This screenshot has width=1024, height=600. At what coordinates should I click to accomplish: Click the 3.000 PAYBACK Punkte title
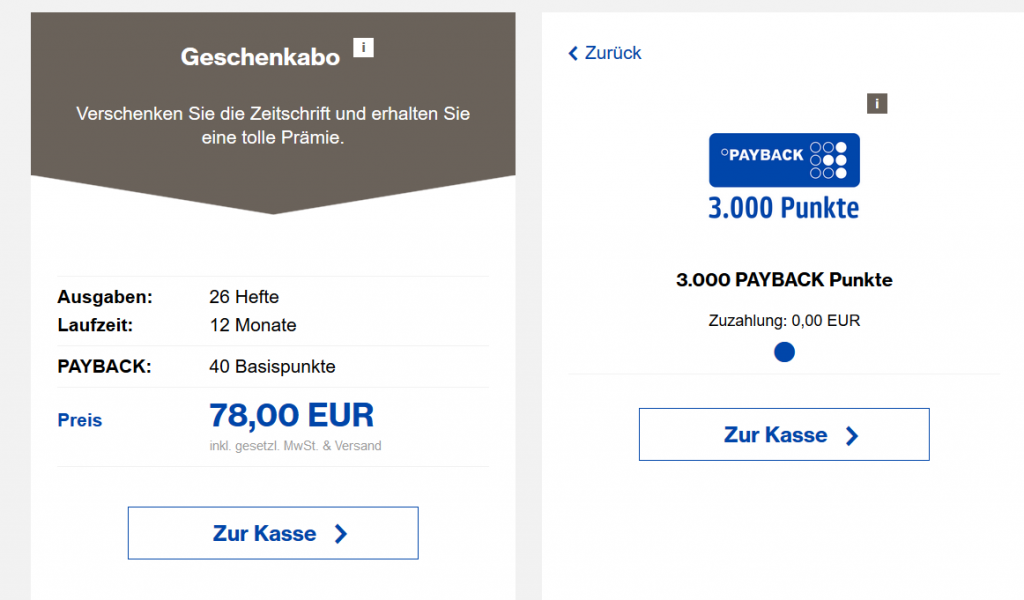(784, 280)
